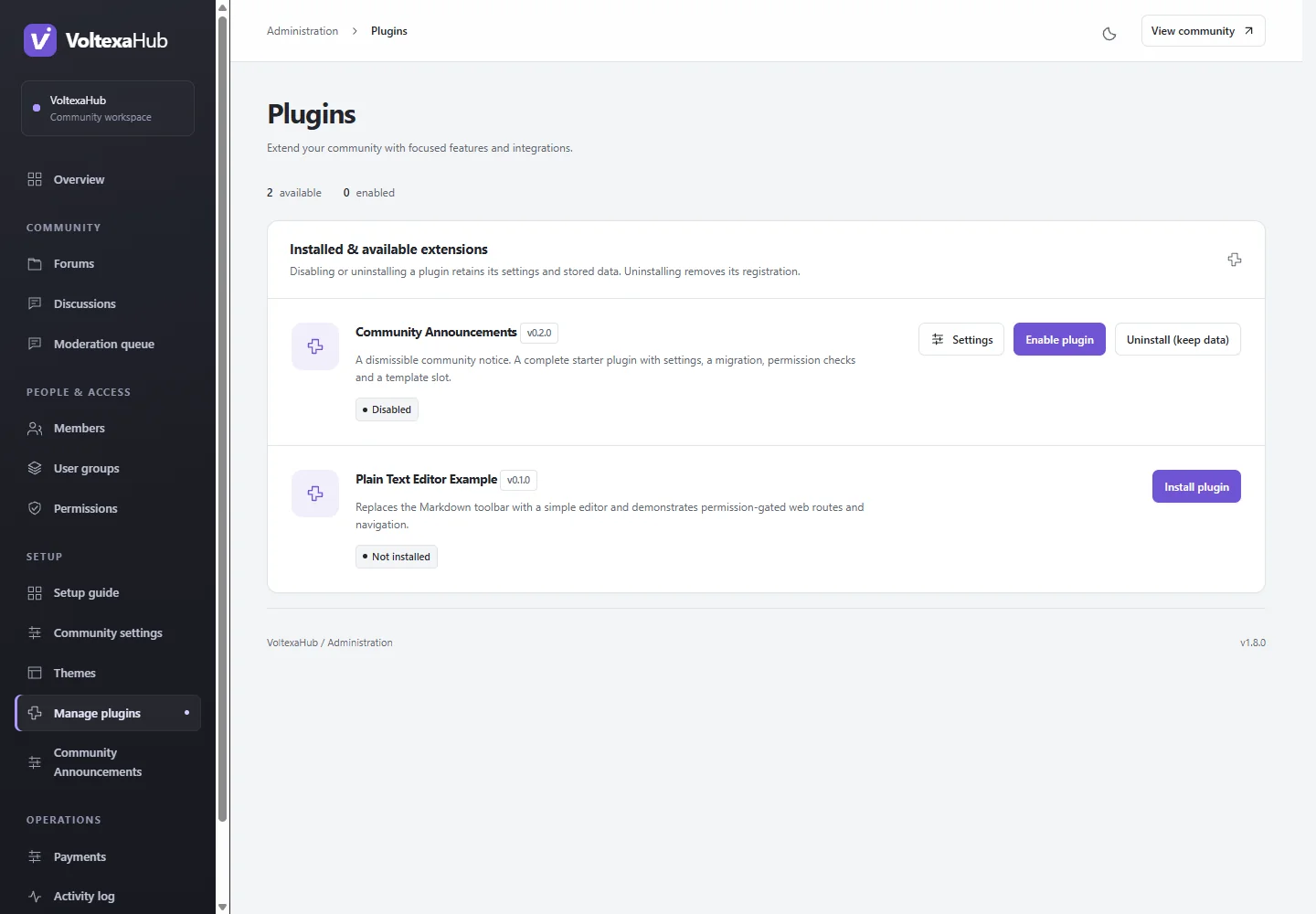Click the Plain Text Editor Example title
The width and height of the screenshot is (1316, 914).
(x=426, y=479)
